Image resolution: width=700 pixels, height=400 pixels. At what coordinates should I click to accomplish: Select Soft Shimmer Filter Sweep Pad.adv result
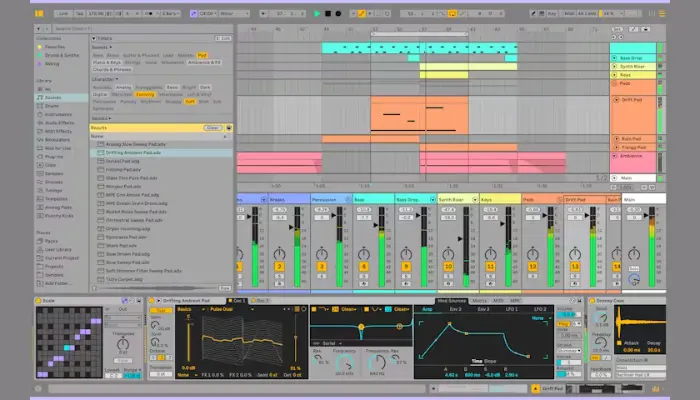pos(161,271)
